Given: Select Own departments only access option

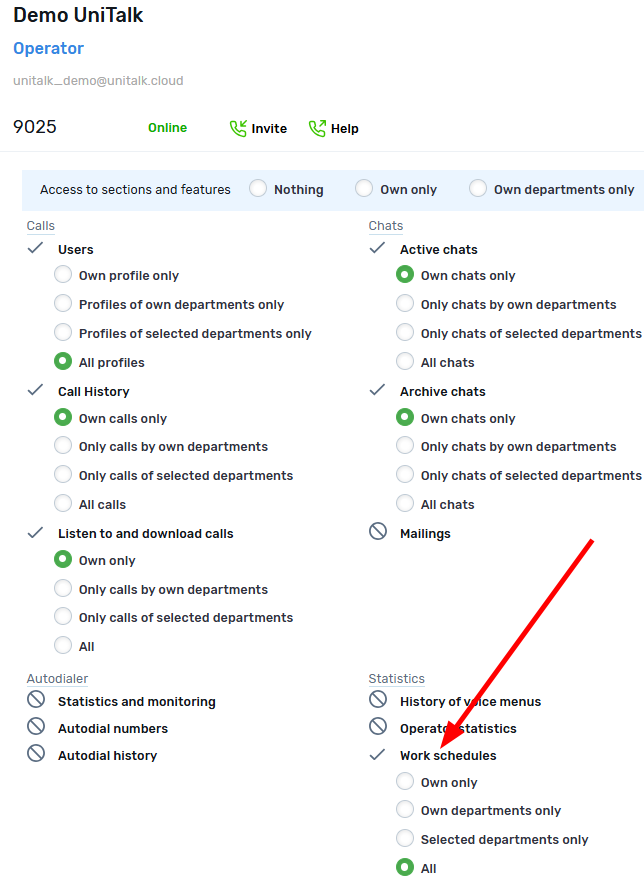Looking at the screenshot, I should coord(478,189).
